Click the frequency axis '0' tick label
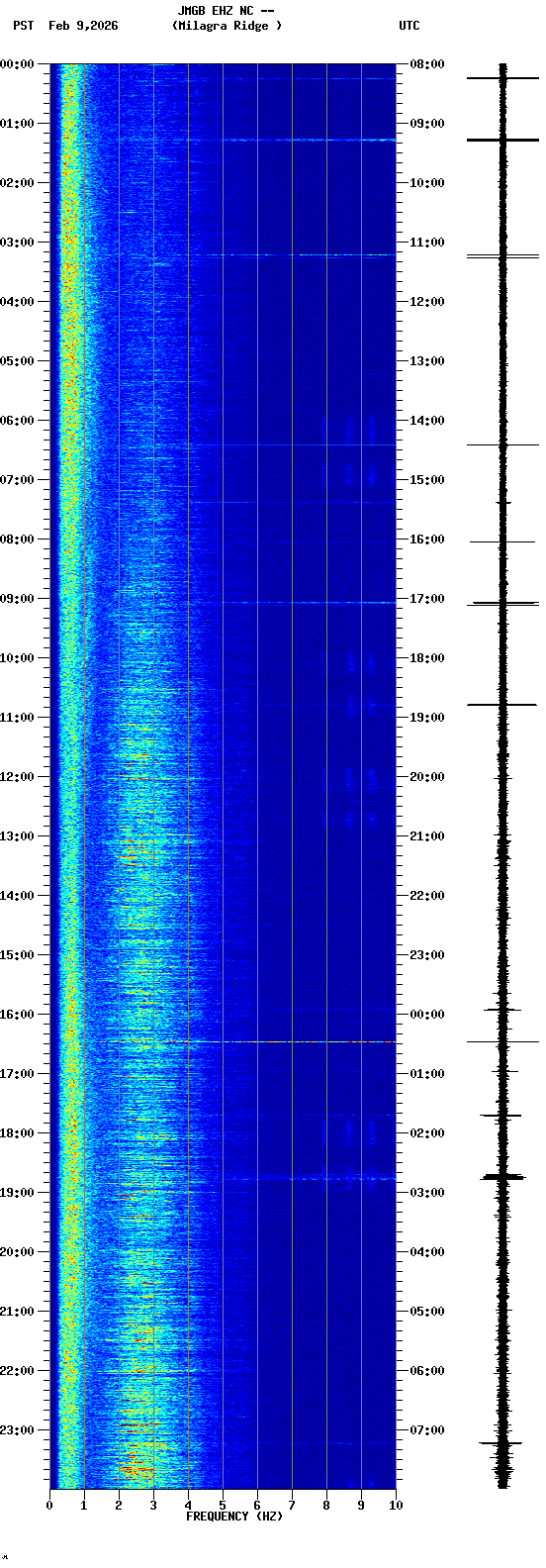Viewport: 546px width, 1568px height. (x=49, y=1506)
